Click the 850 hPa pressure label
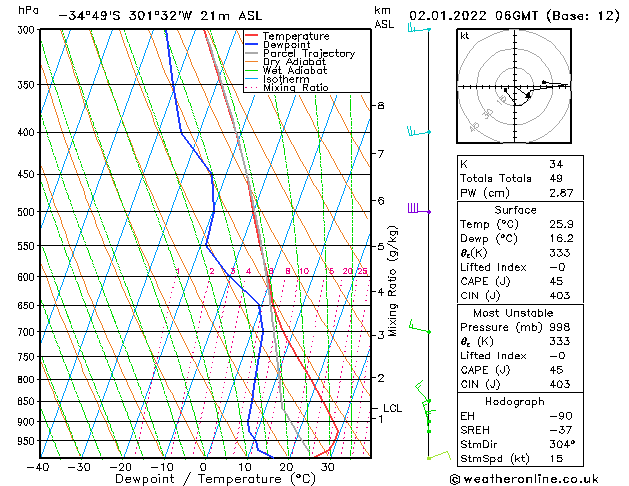 28,401
